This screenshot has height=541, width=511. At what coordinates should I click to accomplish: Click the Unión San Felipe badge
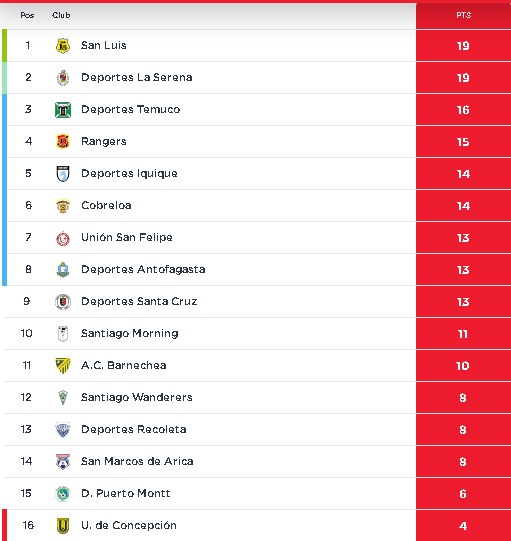(x=63, y=238)
